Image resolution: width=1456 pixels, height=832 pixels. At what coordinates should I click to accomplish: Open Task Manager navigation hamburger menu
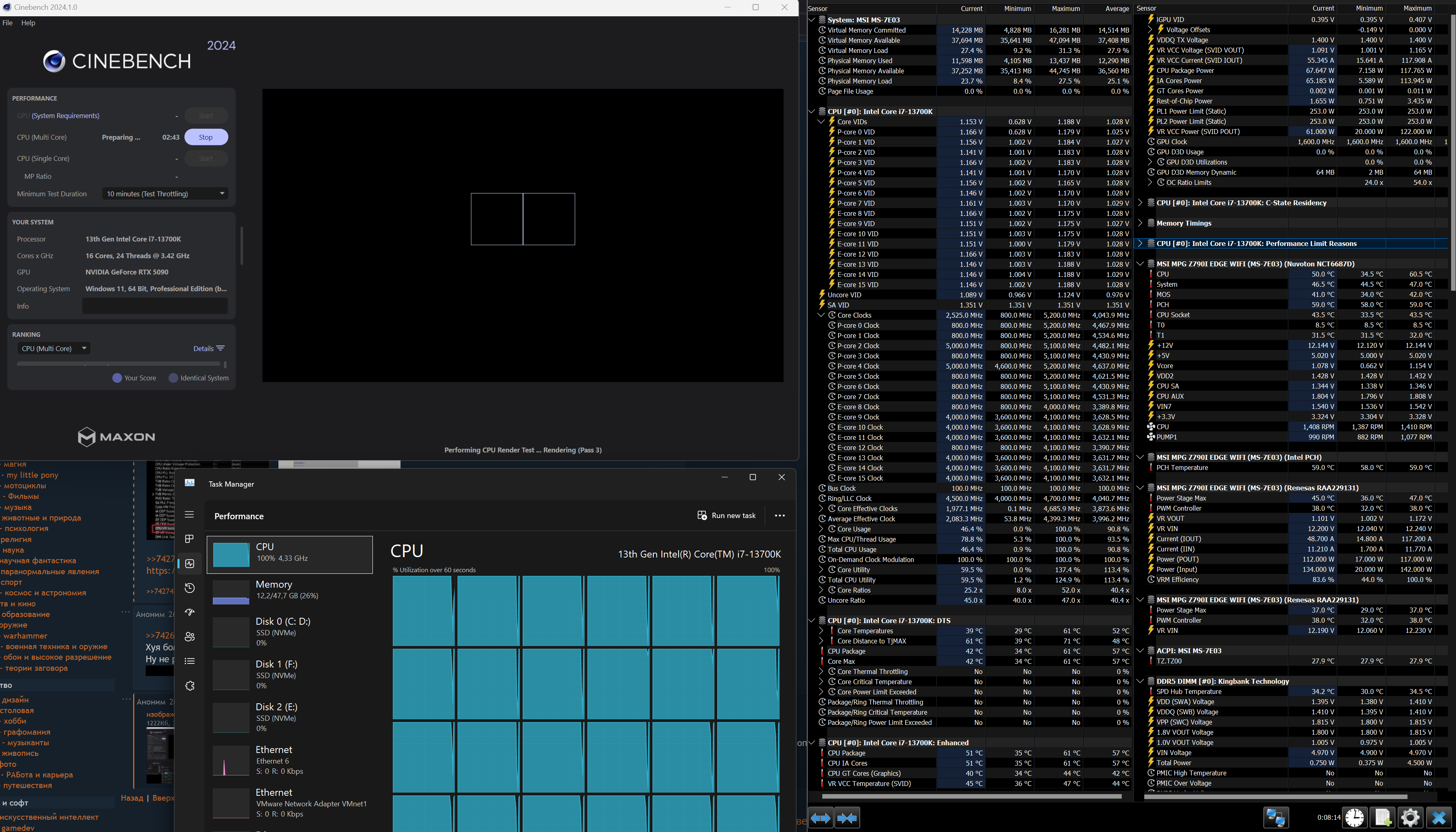coord(190,514)
